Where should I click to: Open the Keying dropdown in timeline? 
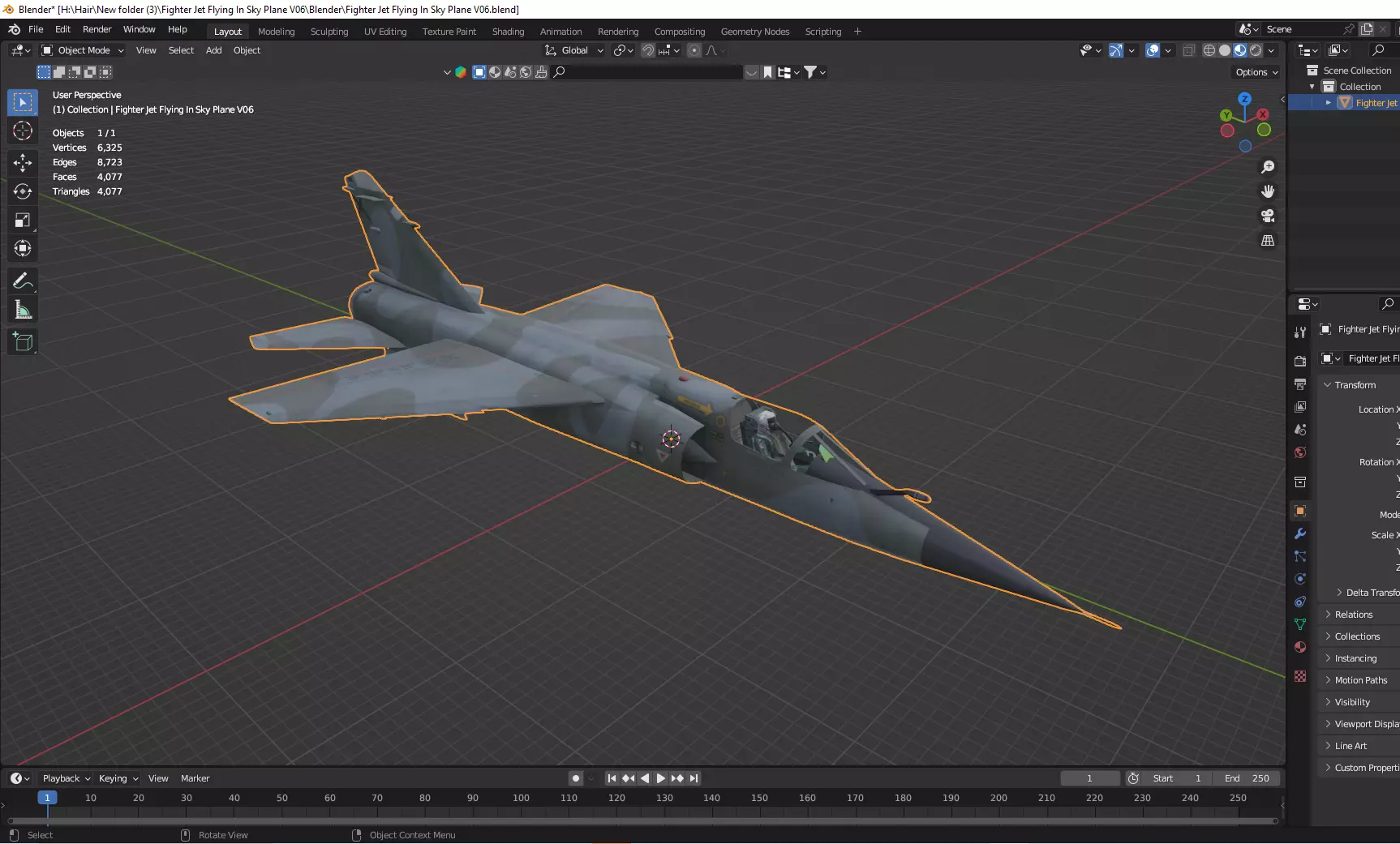pyautogui.click(x=118, y=778)
